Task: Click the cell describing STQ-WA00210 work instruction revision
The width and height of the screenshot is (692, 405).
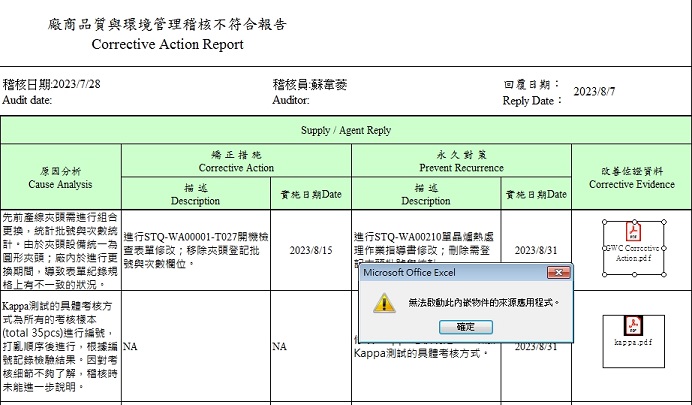Action: (x=426, y=250)
